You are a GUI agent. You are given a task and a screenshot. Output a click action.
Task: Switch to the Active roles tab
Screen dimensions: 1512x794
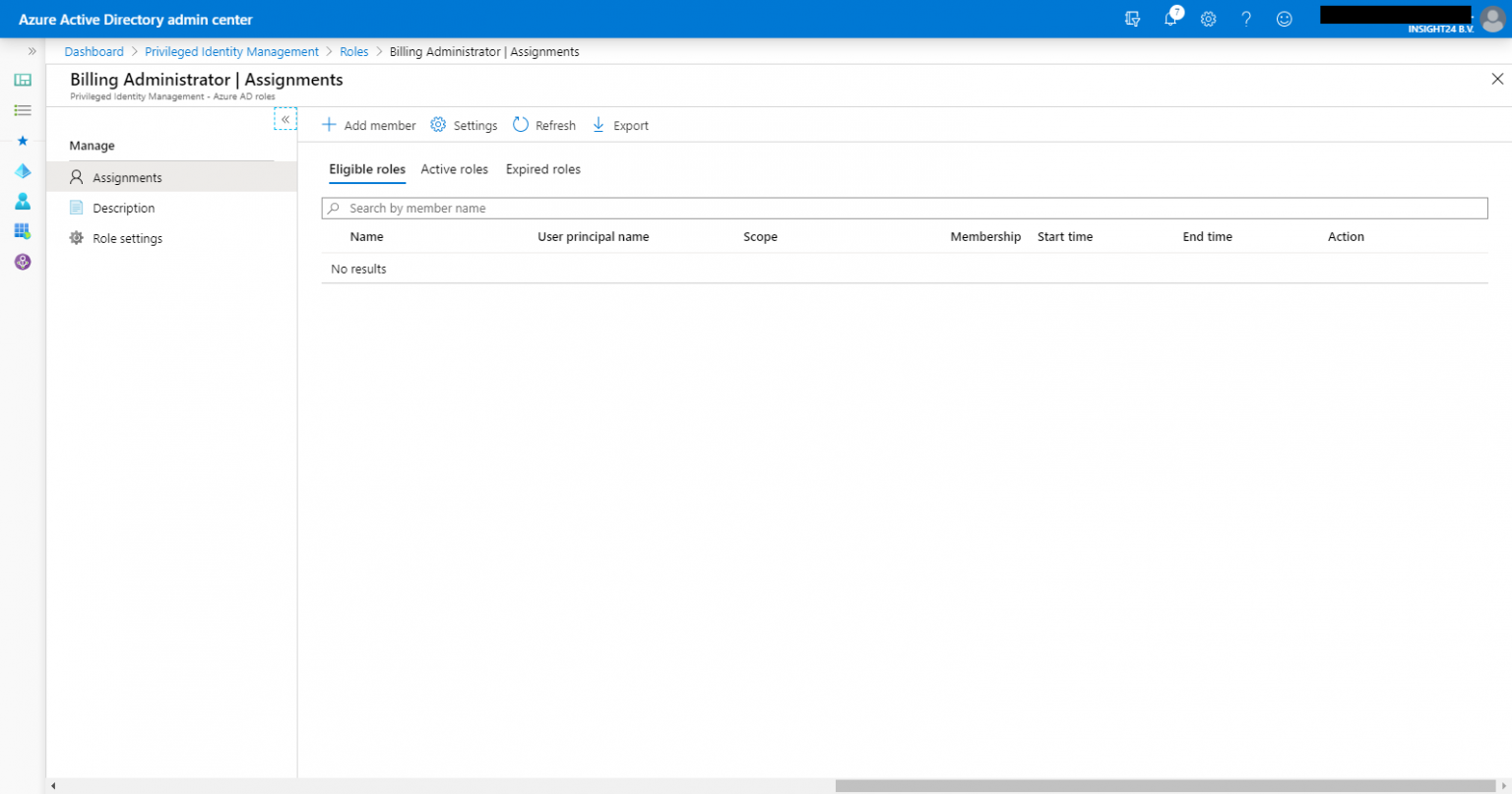454,169
